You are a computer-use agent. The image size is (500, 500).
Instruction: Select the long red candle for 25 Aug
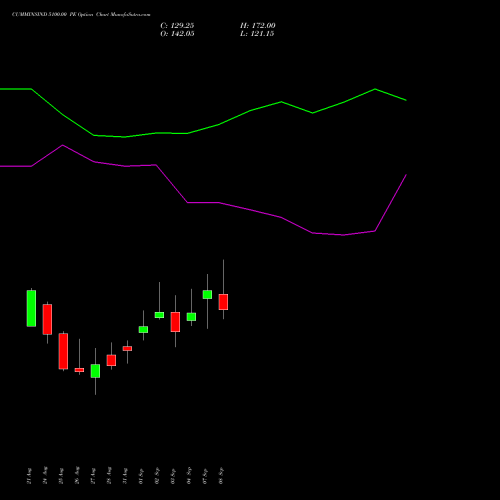point(63,351)
